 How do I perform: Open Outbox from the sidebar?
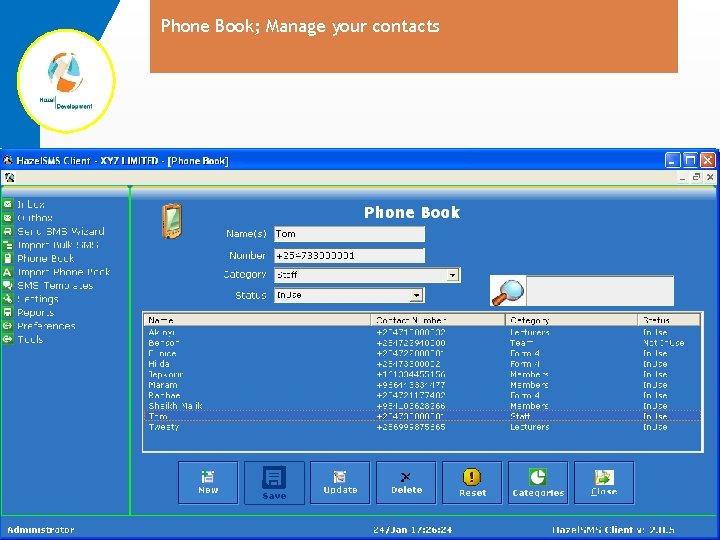(35, 218)
